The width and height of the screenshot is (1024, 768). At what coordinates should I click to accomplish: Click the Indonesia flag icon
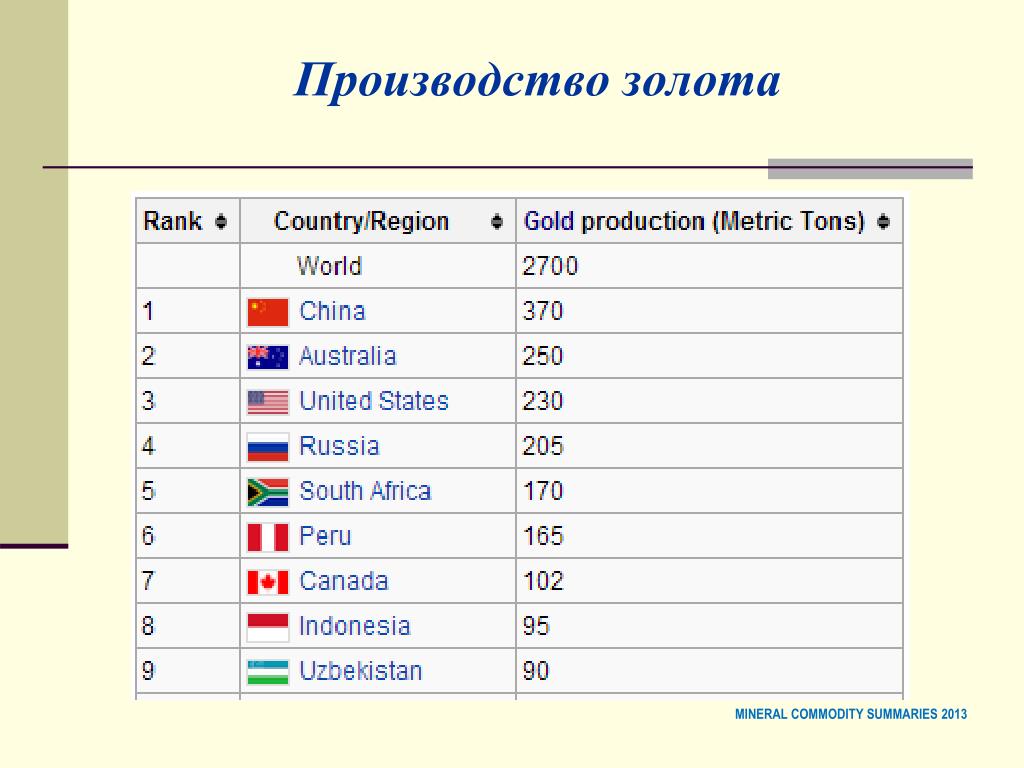tap(268, 628)
